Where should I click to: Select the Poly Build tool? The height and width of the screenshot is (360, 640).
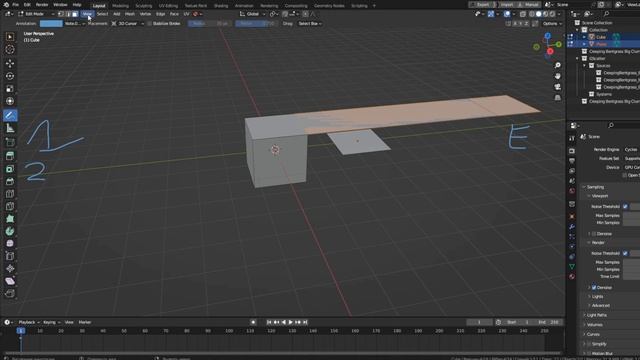(x=10, y=219)
